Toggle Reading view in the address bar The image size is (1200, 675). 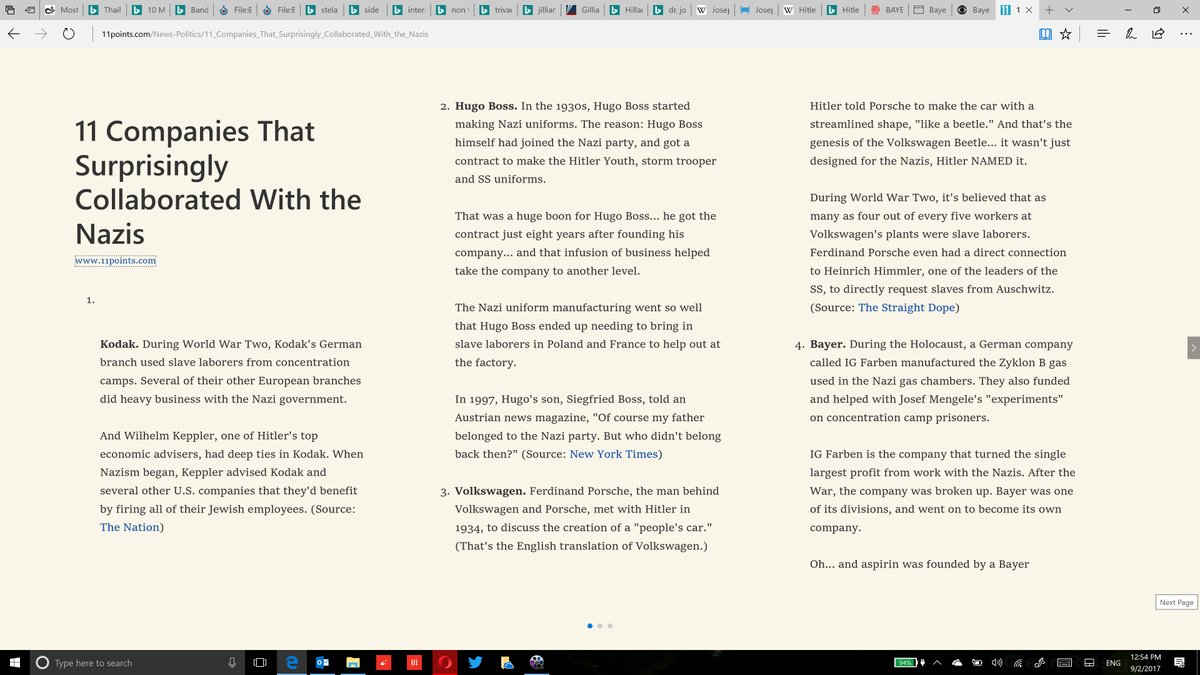tap(1045, 33)
